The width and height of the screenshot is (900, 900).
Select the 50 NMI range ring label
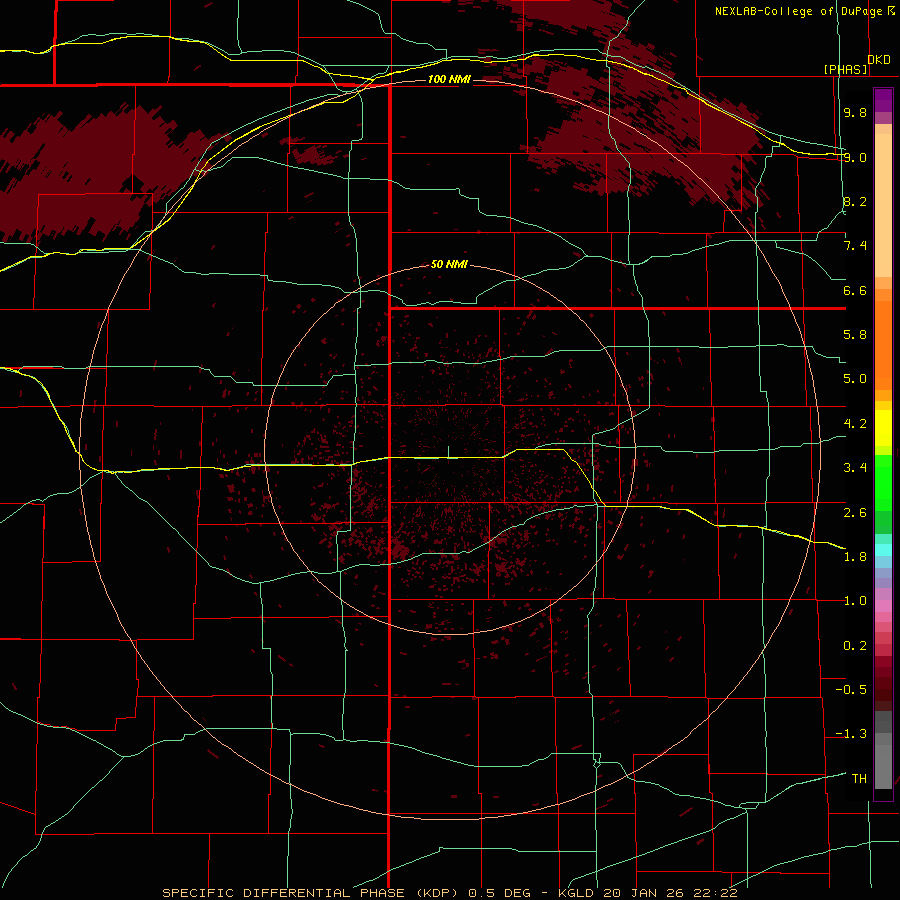449,265
